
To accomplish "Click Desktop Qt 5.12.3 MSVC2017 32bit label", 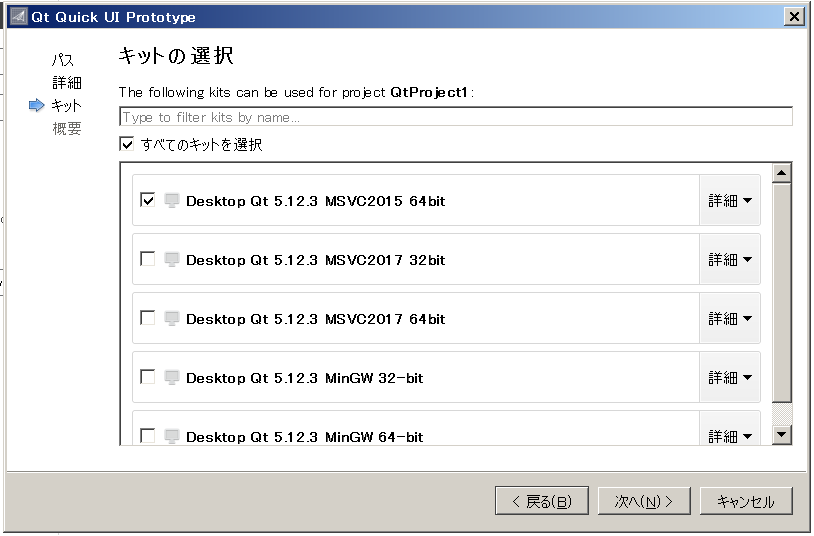I will click(316, 259).
